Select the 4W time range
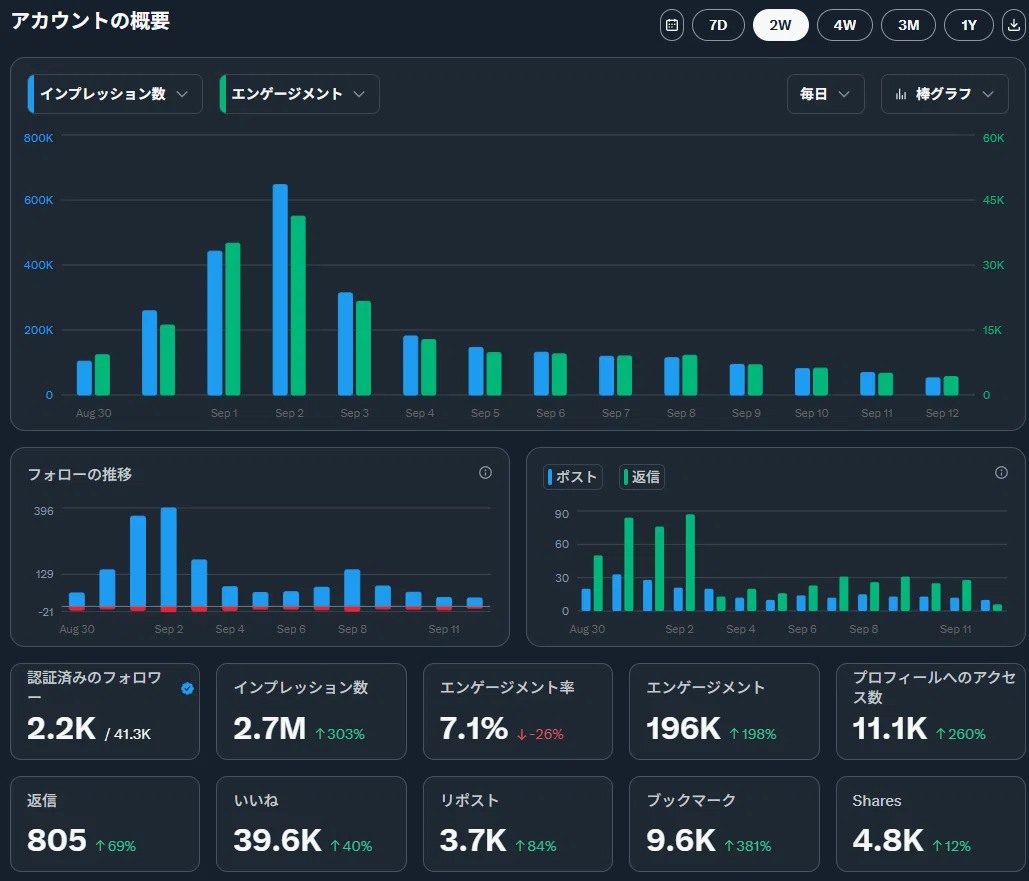 coord(845,25)
